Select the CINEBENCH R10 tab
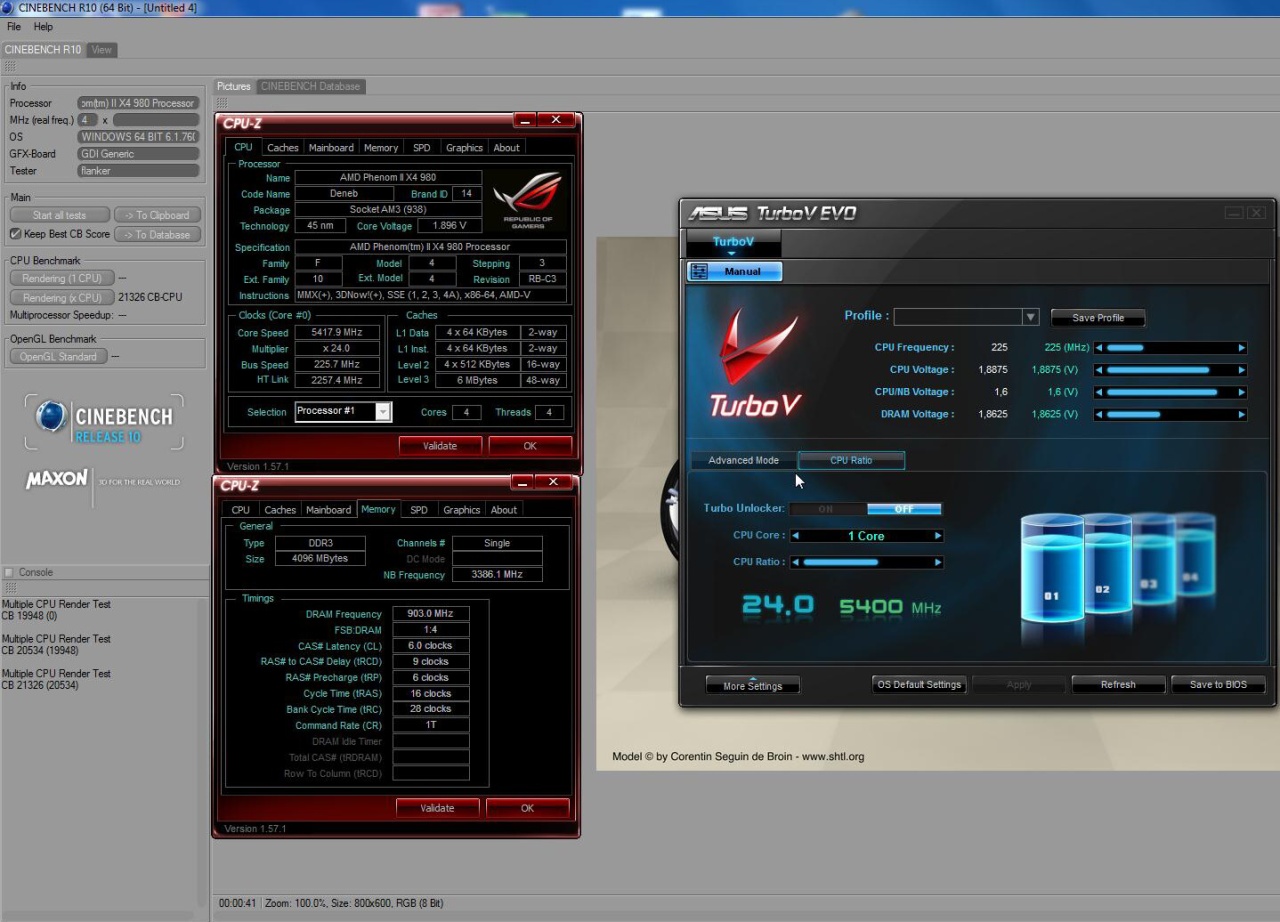This screenshot has height=922, width=1280. (x=43, y=49)
